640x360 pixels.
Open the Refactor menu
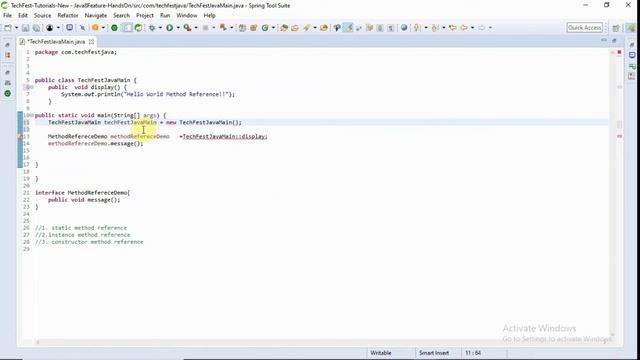68,16
